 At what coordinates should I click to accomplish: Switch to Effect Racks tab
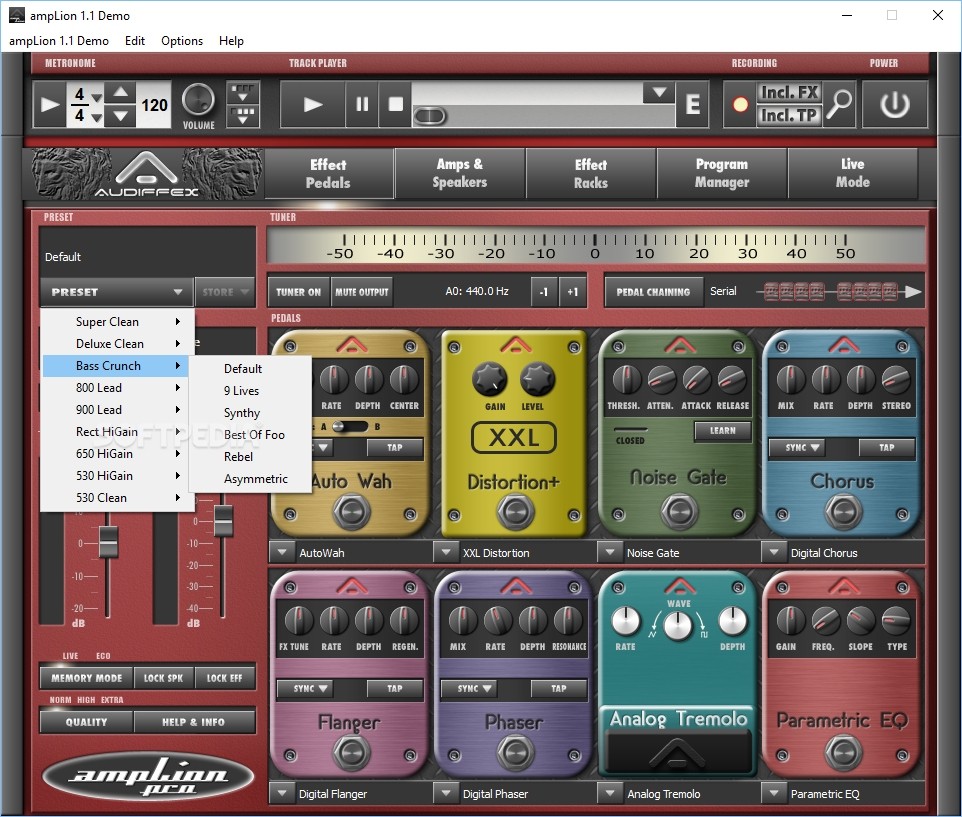coord(591,174)
